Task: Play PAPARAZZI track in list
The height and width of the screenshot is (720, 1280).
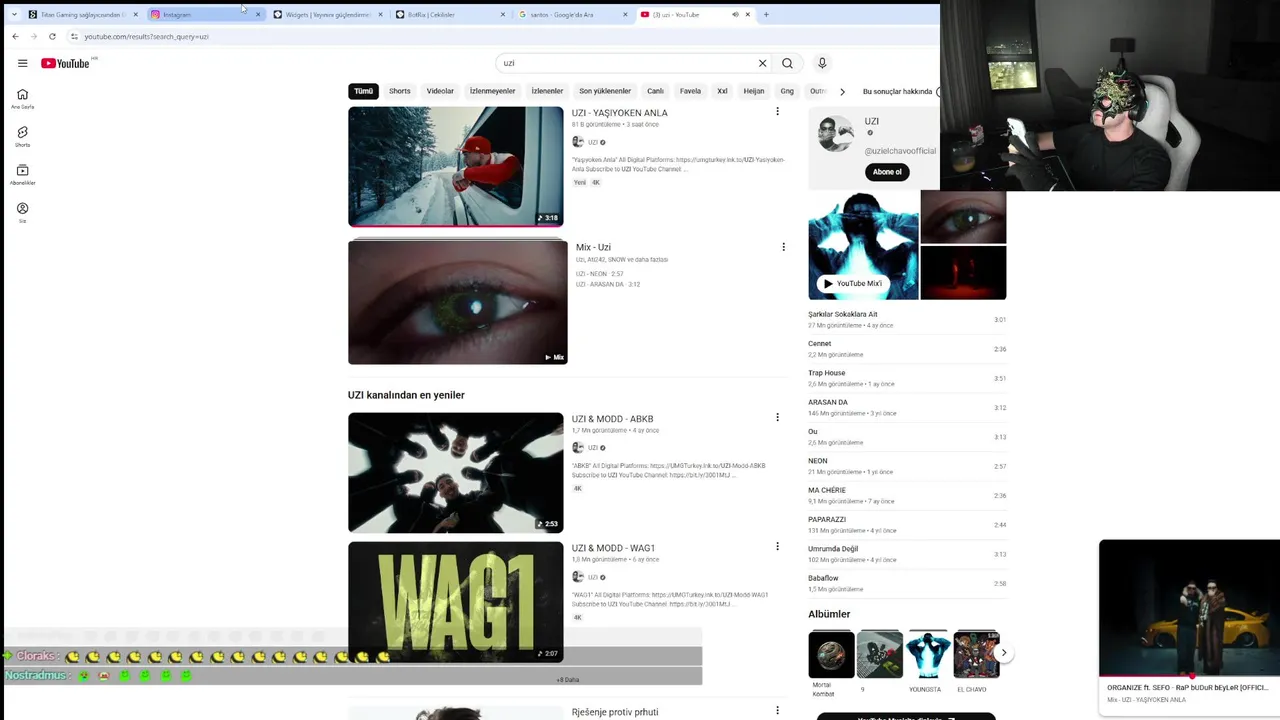Action: (907, 524)
